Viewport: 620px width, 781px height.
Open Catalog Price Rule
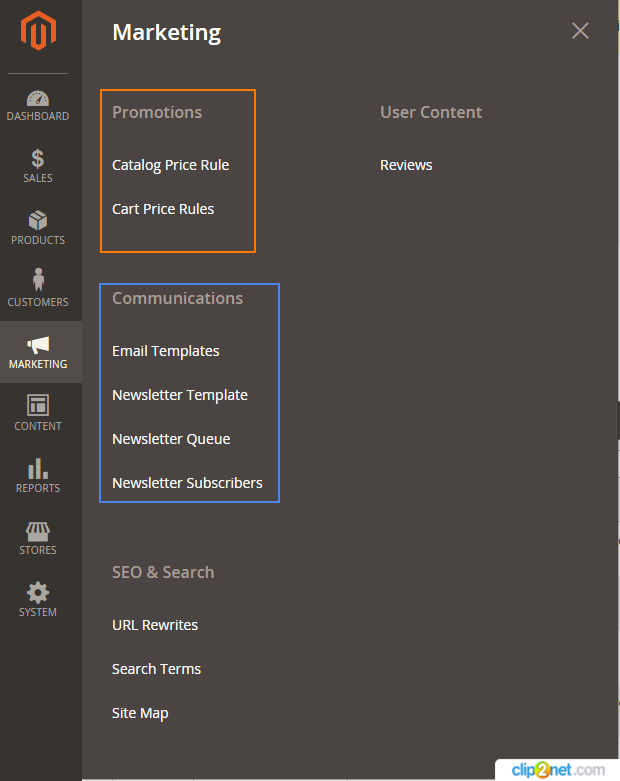(170, 165)
